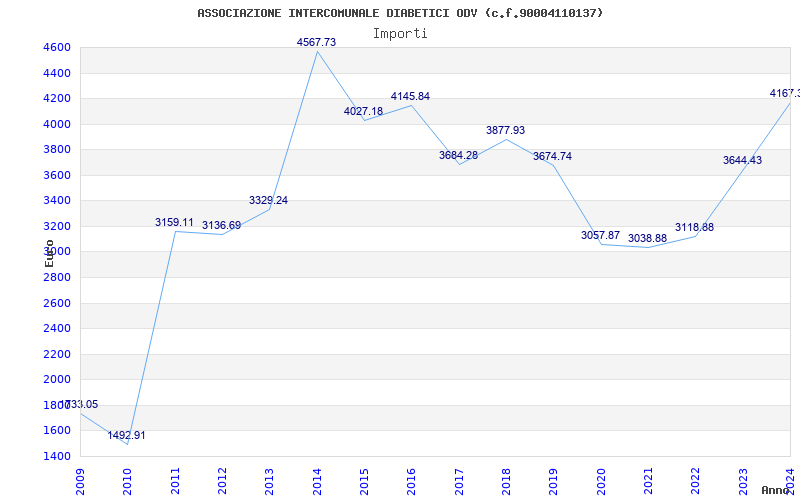This screenshot has width=800, height=500.
Task: Select the 3877.93 data label
Action: (x=505, y=131)
